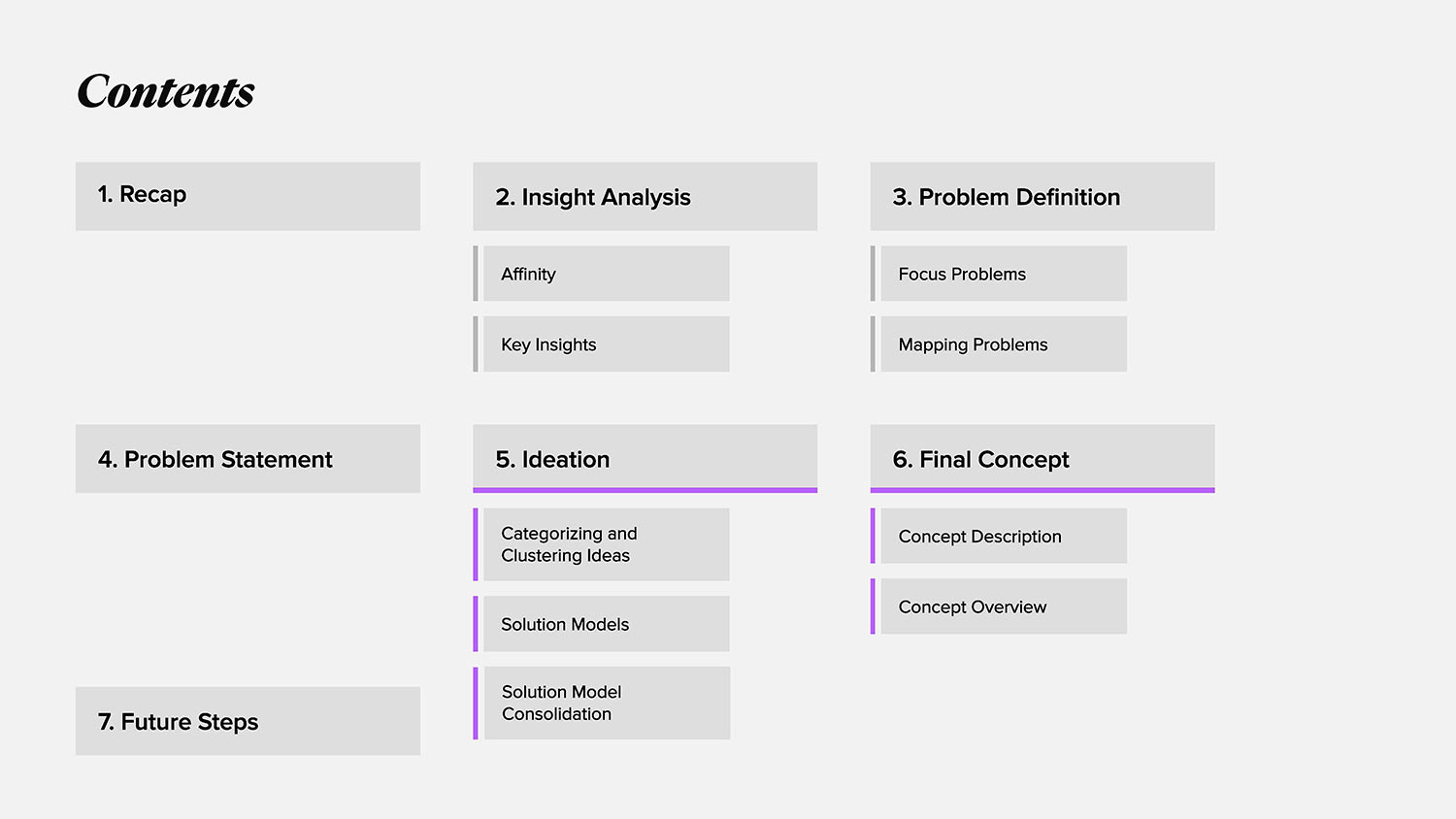Click the Solution Models item
The image size is (1456, 819).
606,624
